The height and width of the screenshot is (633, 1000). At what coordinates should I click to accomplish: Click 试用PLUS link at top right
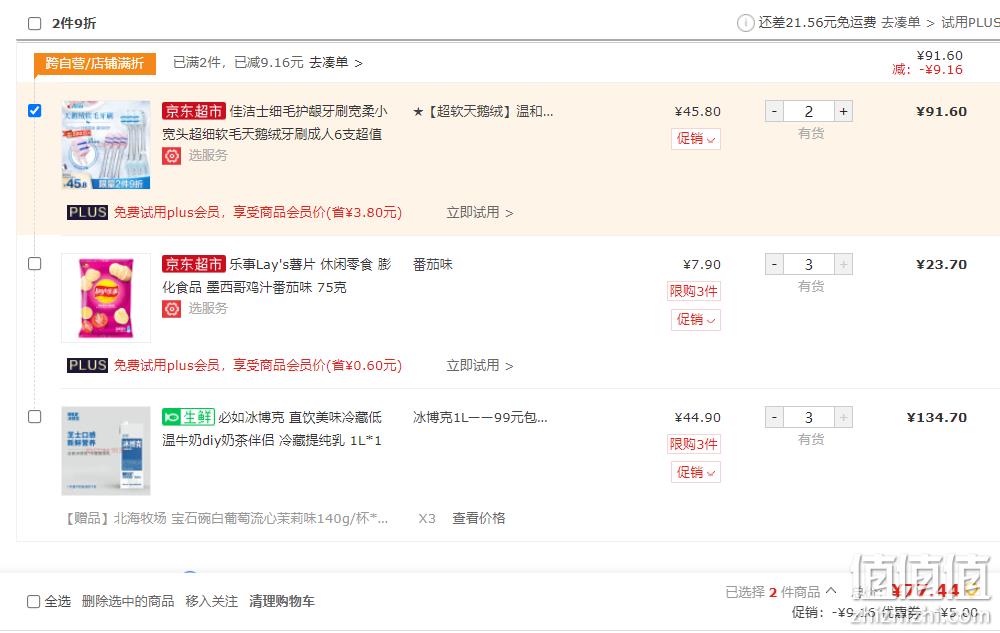coord(970,23)
